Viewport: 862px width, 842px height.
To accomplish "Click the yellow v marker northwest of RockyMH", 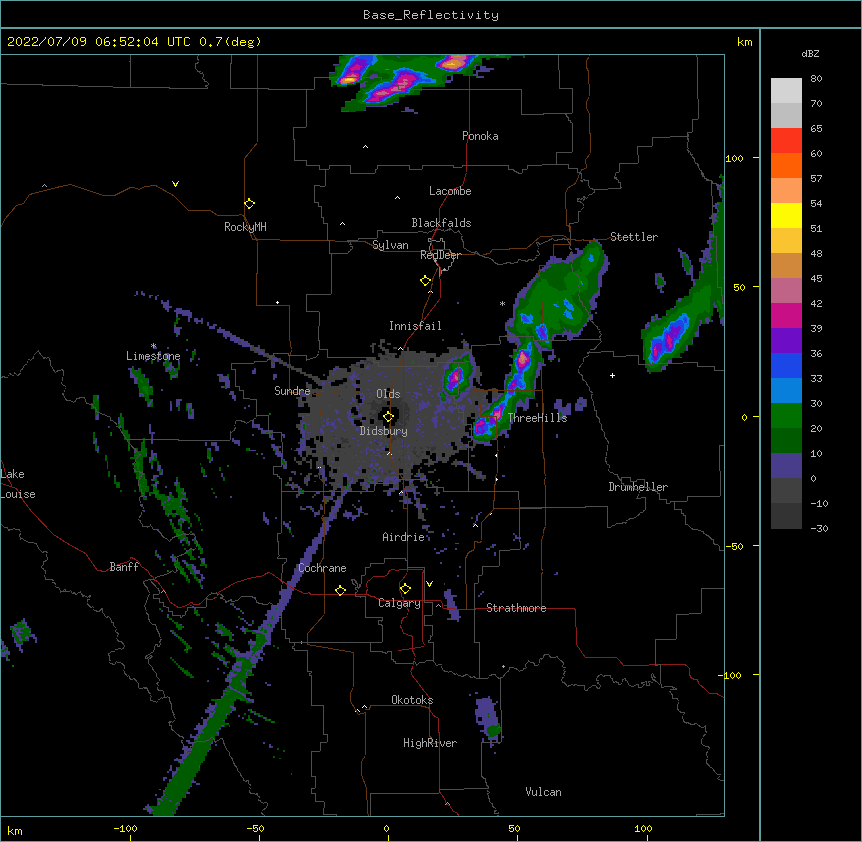I will click(175, 184).
